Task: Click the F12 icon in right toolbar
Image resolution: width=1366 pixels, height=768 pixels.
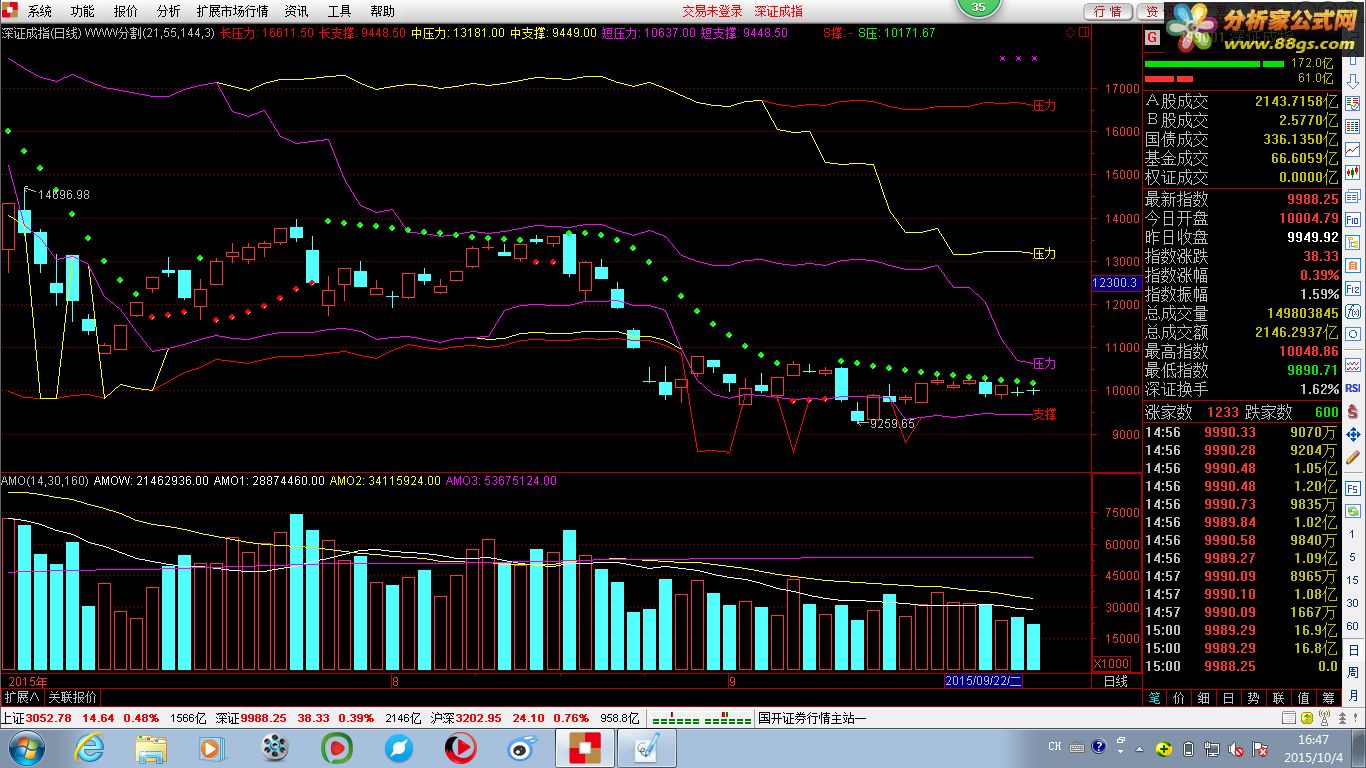Action: point(1353,288)
